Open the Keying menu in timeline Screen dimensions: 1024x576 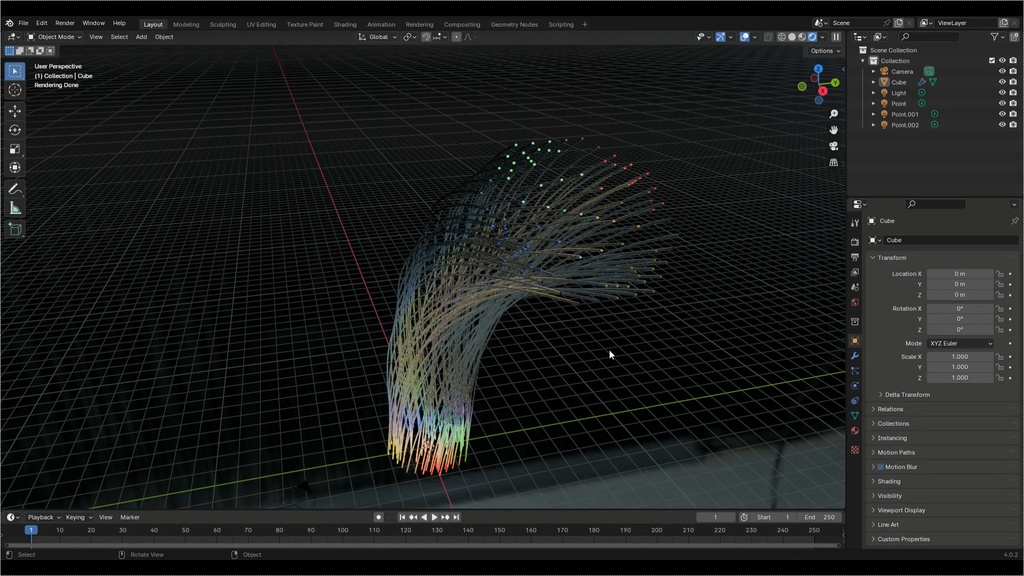(x=77, y=517)
